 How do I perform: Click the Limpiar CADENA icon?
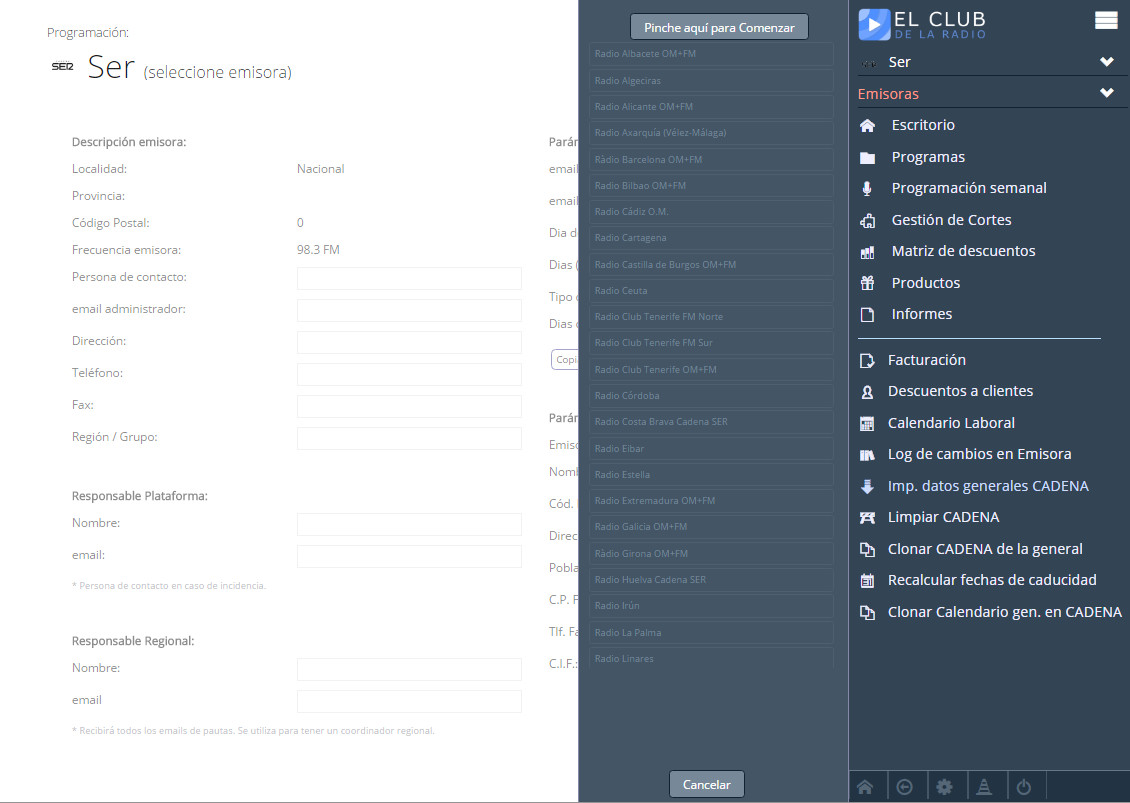[867, 518]
